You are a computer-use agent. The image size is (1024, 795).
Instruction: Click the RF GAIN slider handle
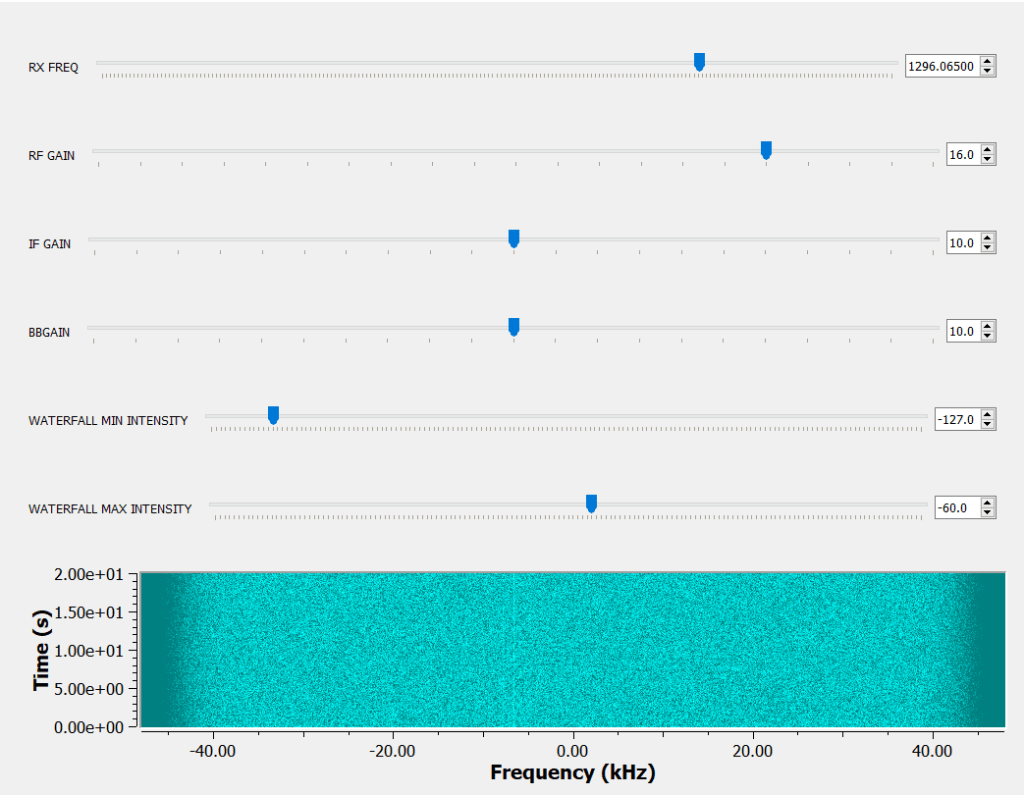pyautogui.click(x=766, y=150)
